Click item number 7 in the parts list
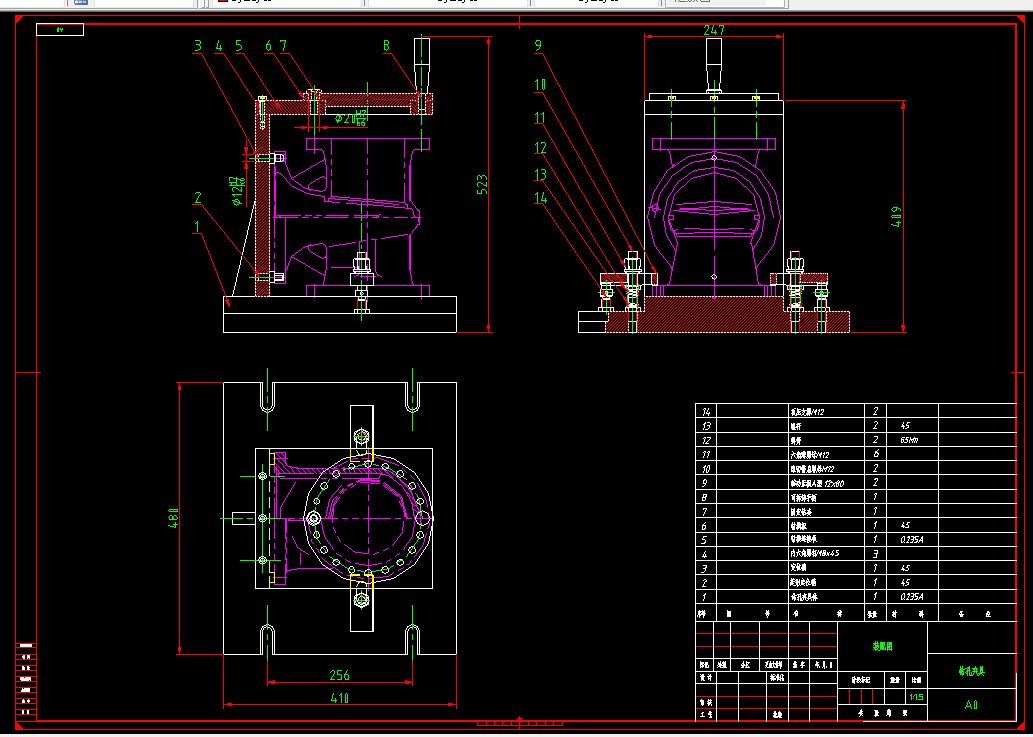The image size is (1033, 737). pos(704,511)
